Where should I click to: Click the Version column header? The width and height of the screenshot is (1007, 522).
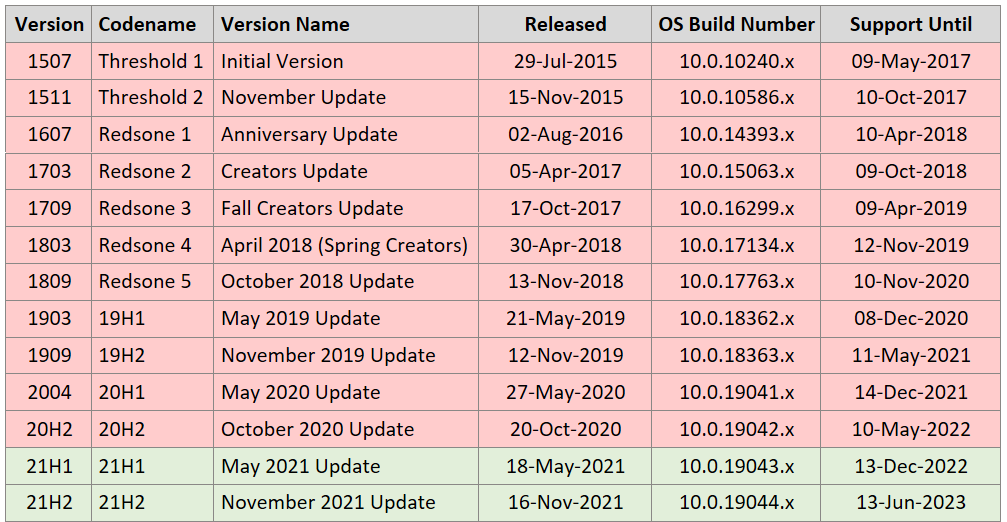coord(49,24)
